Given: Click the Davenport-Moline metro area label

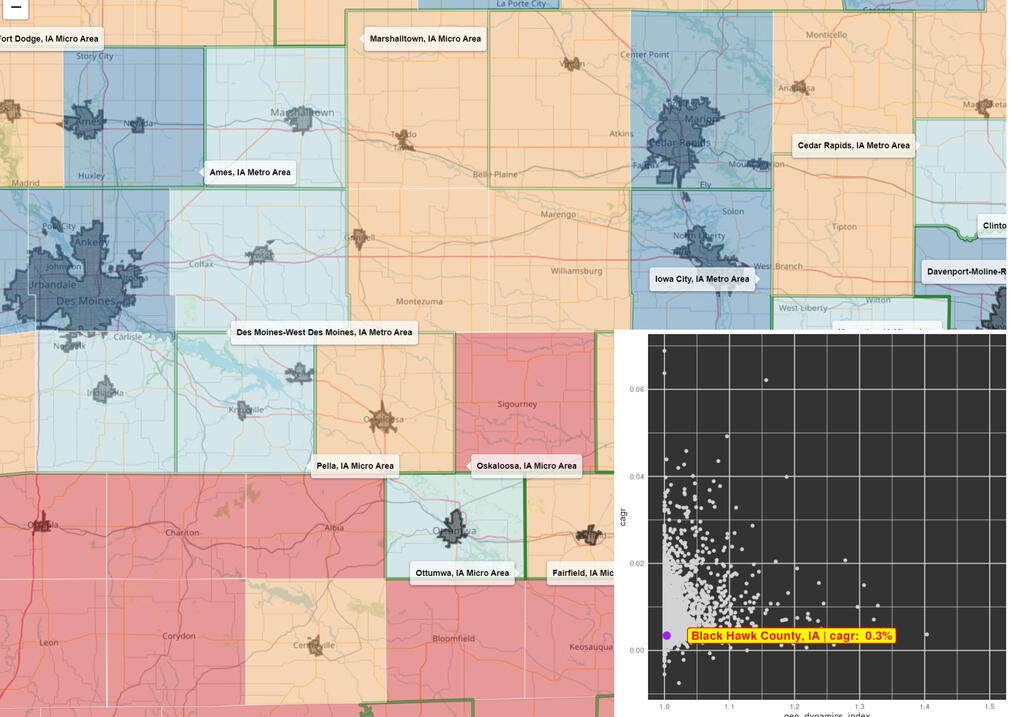Looking at the screenshot, I should click(x=966, y=272).
